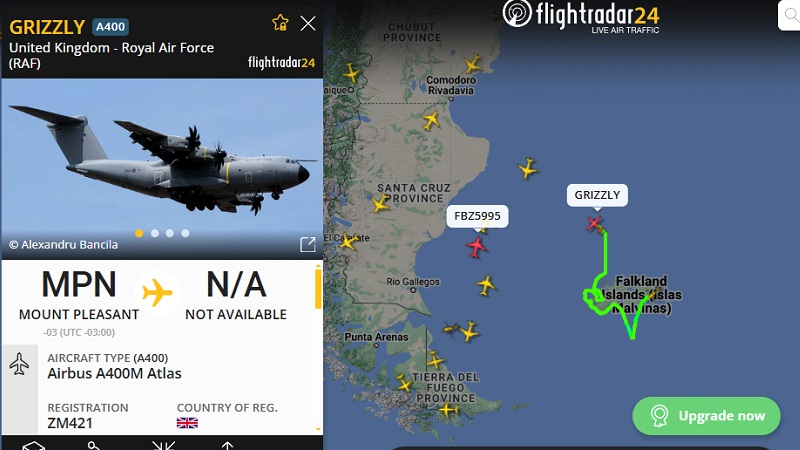The width and height of the screenshot is (800, 450).
Task: Click the flight panel scrollbar thumb
Action: pyautogui.click(x=318, y=289)
